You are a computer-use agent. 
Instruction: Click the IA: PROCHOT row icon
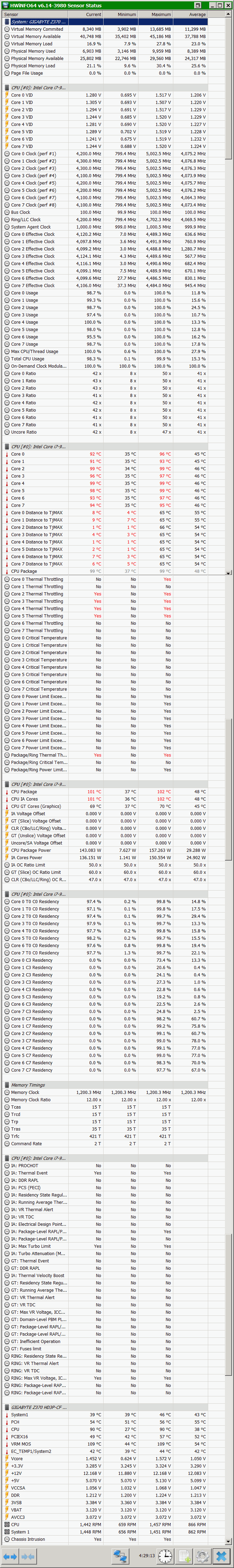click(7, 1166)
